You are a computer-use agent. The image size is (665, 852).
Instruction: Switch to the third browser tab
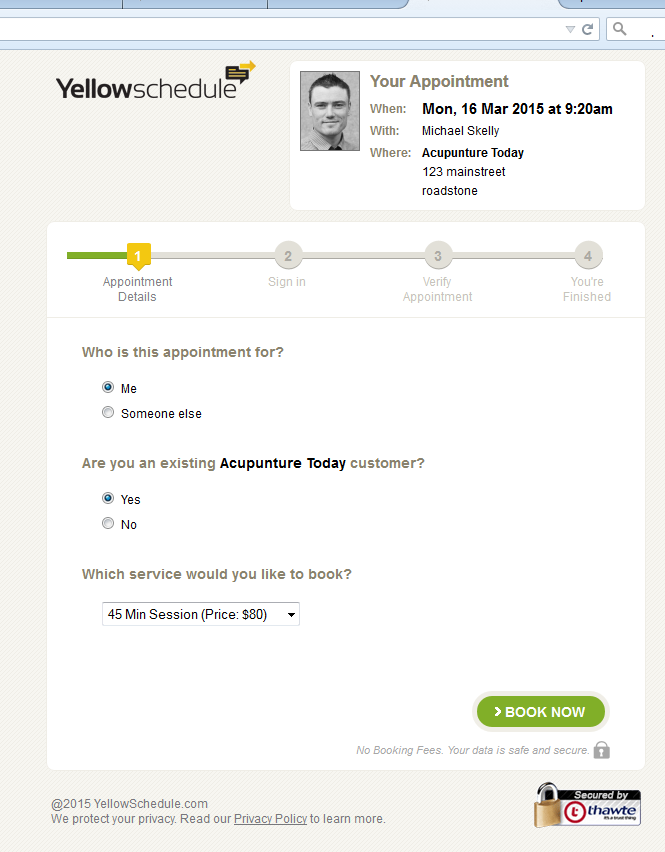(338, 4)
